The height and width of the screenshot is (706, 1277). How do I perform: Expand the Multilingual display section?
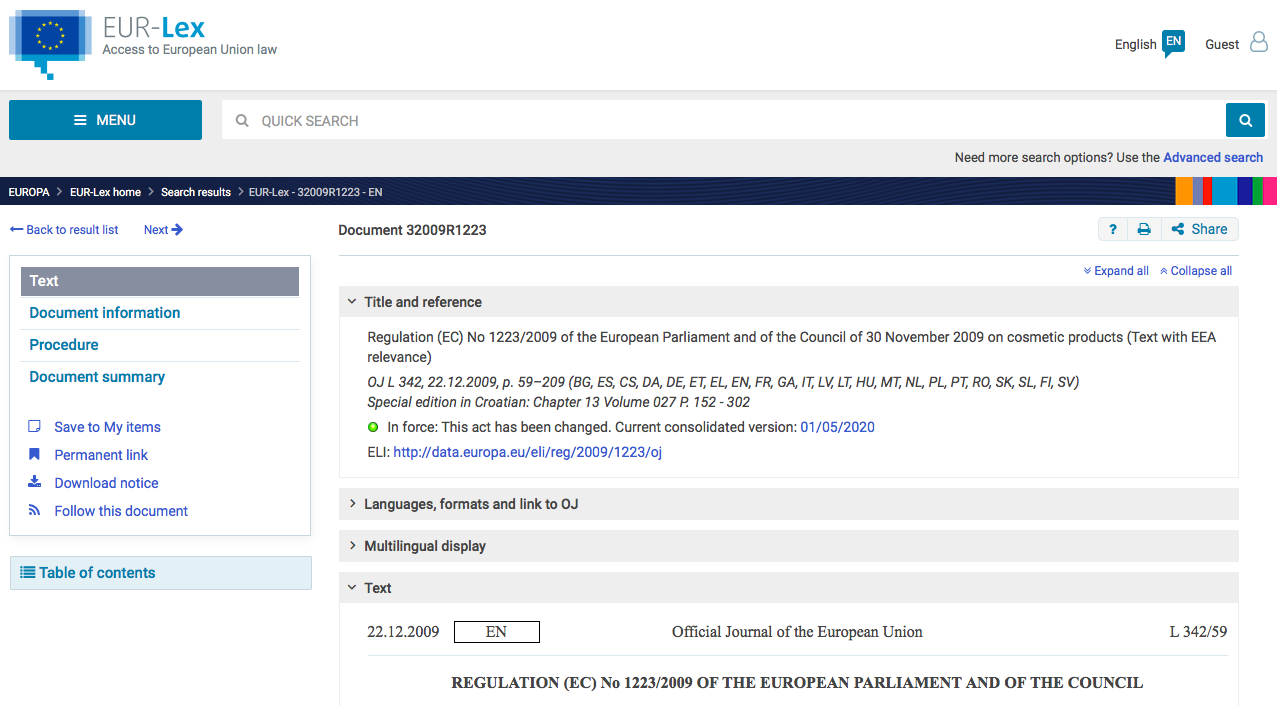pos(424,546)
